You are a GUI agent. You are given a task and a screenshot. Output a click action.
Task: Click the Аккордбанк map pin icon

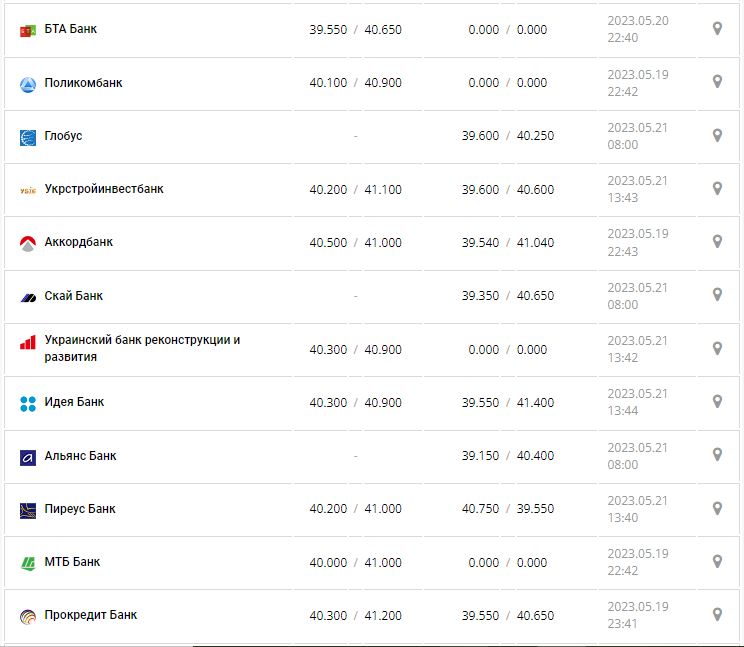pos(717,241)
